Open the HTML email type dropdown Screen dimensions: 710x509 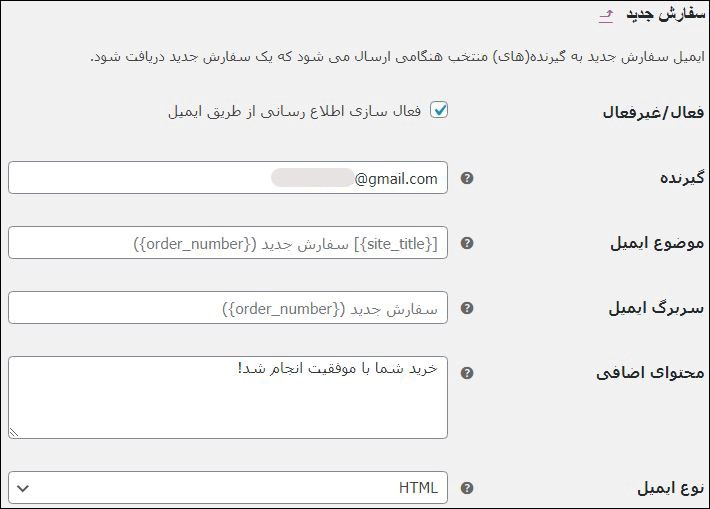(228, 488)
